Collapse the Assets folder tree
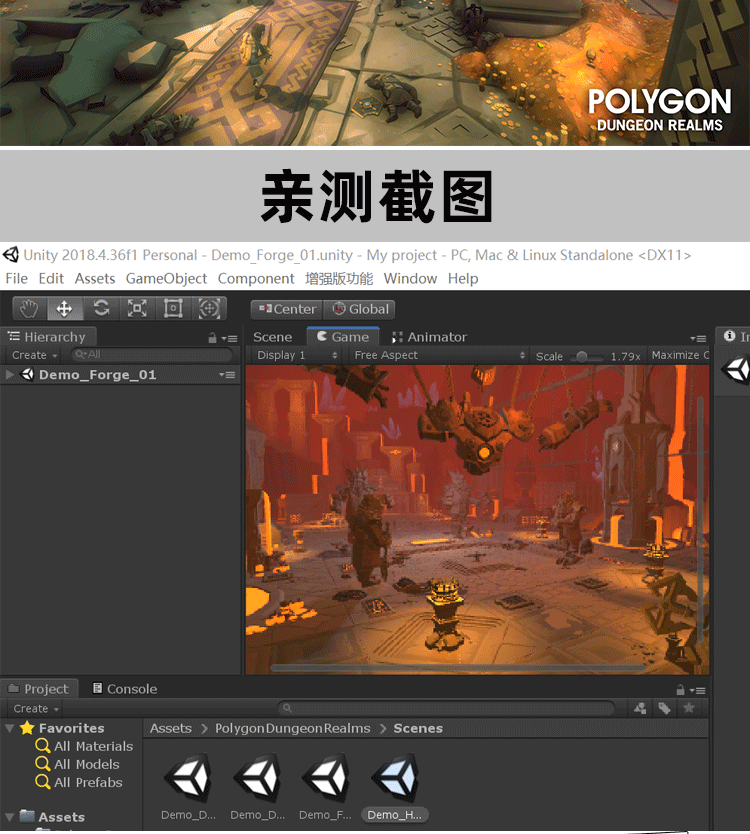The height and width of the screenshot is (834, 750). pyautogui.click(x=9, y=816)
